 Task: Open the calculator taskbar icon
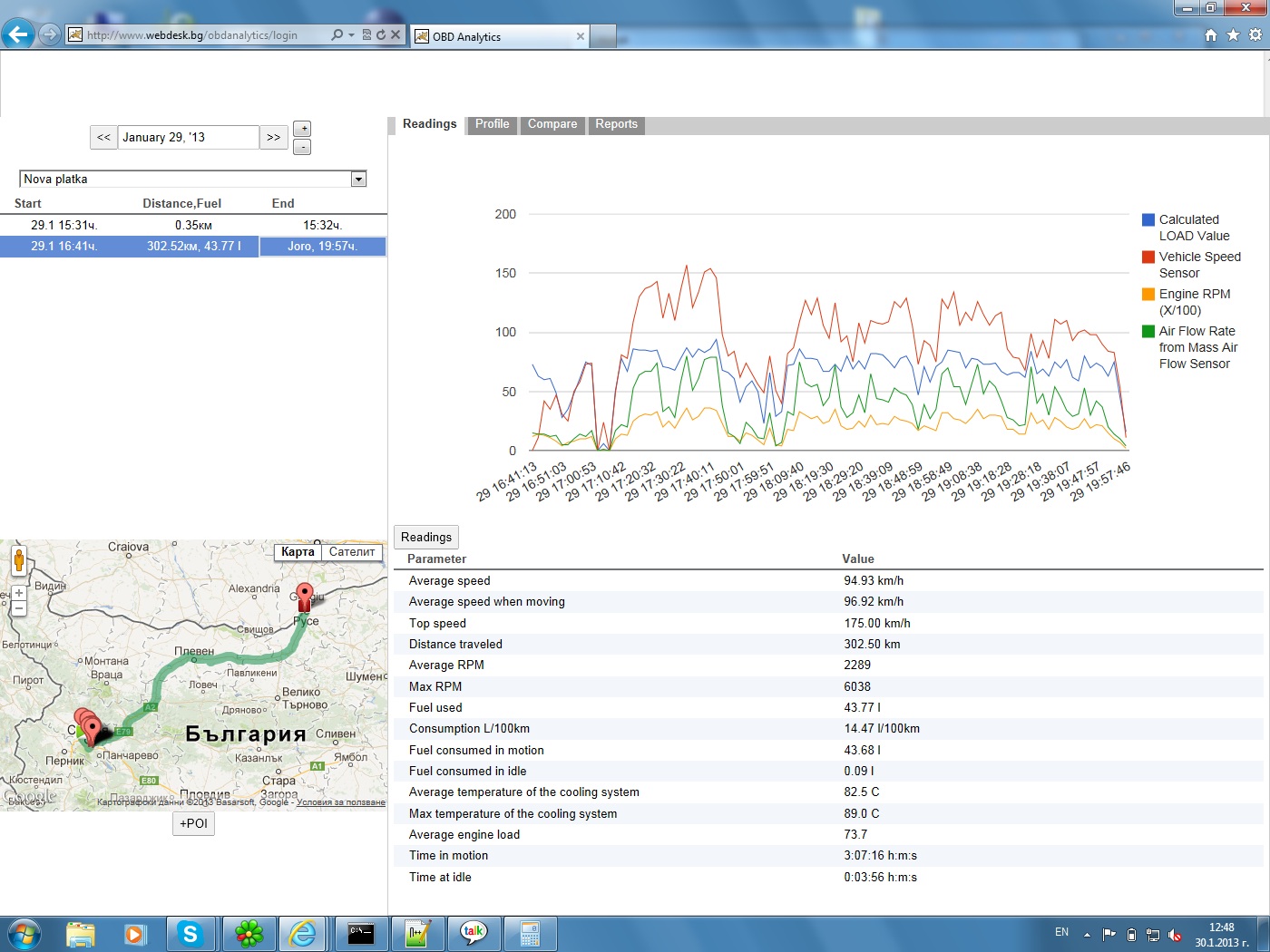pos(530,933)
